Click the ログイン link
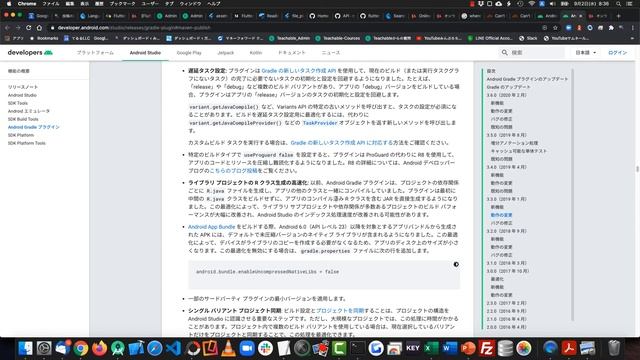This screenshot has width=640, height=360. pyautogui.click(x=618, y=53)
